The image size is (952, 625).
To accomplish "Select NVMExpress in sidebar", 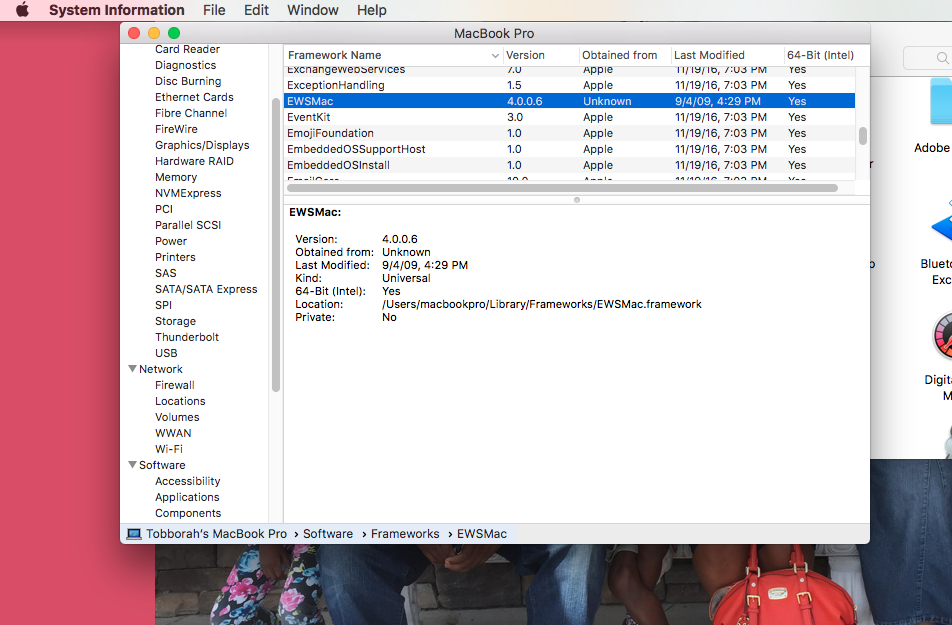I will (x=188, y=193).
